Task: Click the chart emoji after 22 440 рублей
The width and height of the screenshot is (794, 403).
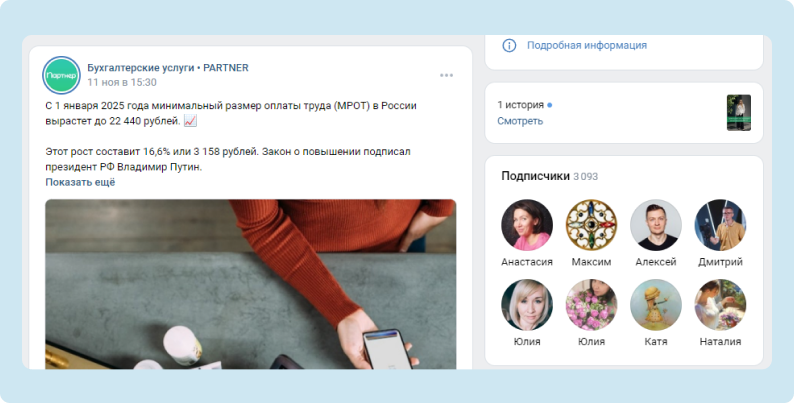Action: pyautogui.click(x=190, y=122)
